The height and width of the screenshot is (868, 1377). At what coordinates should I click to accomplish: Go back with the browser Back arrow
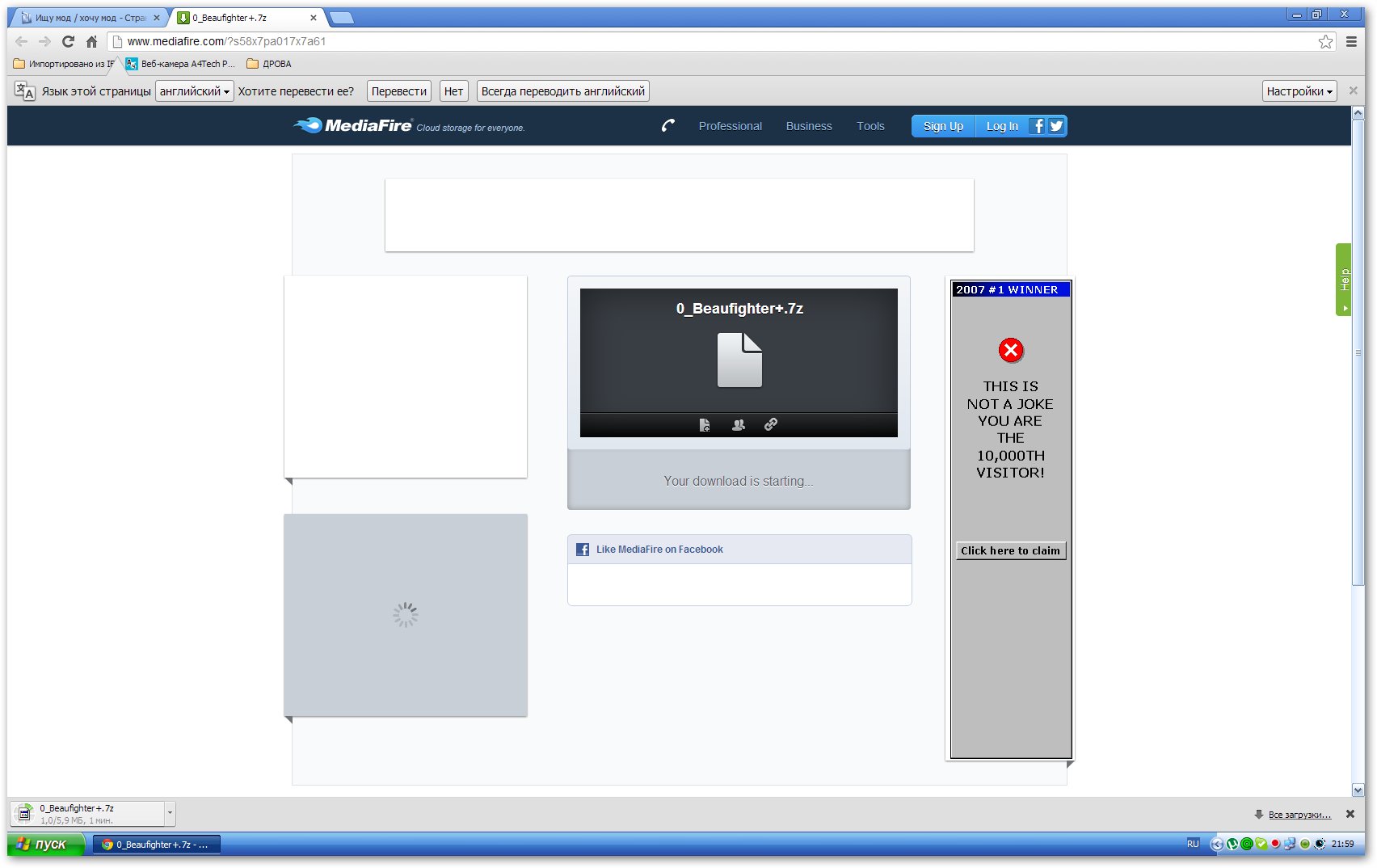tap(22, 41)
